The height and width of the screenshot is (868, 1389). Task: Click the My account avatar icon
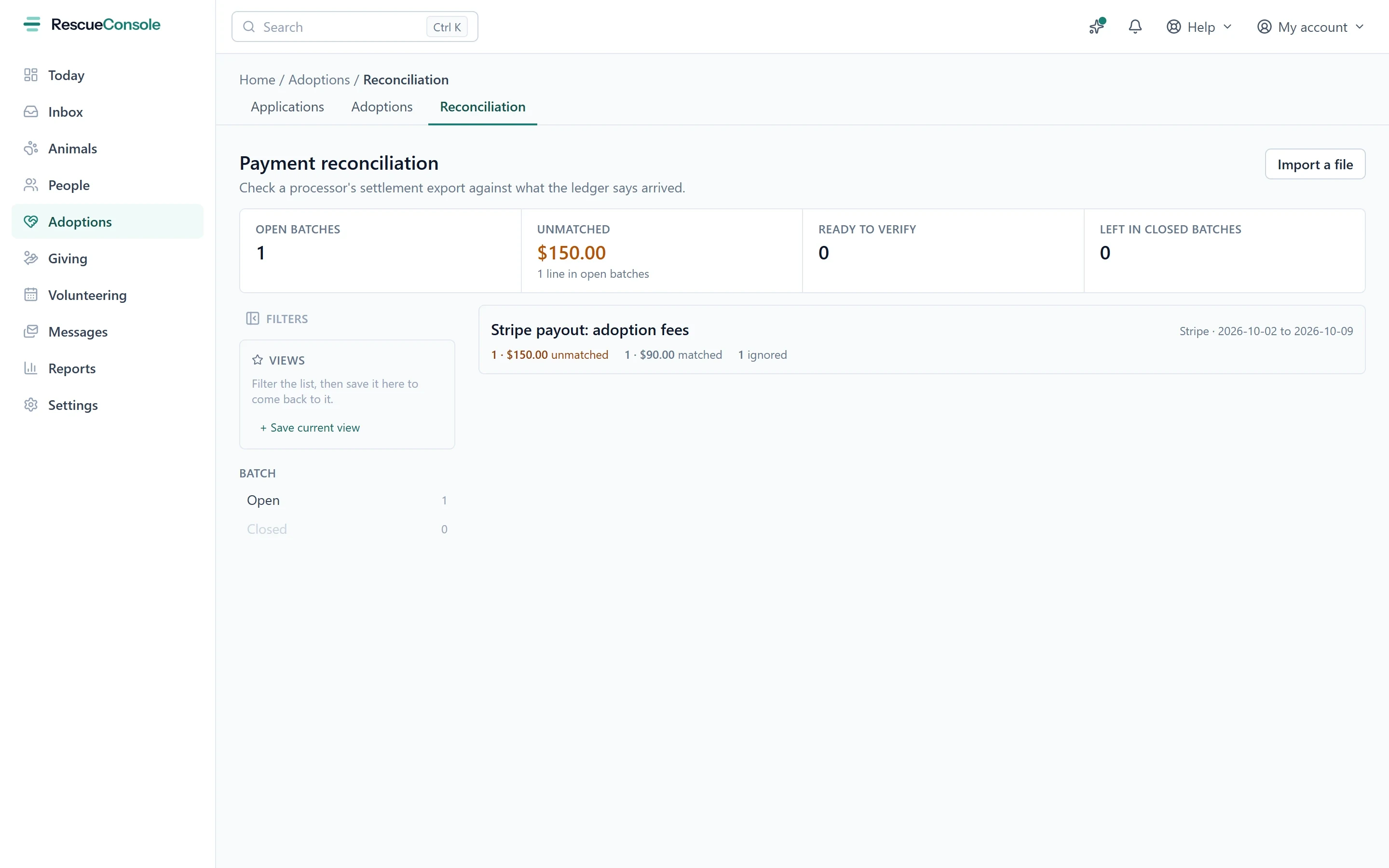click(1264, 27)
